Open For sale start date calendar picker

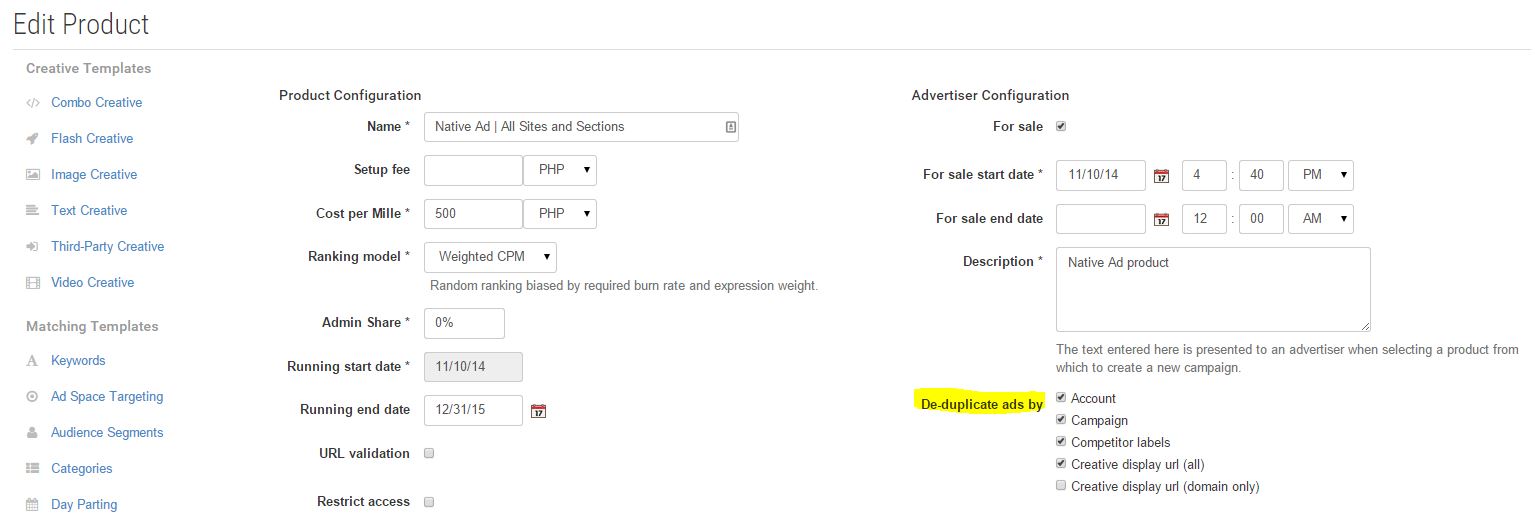coord(1161,176)
